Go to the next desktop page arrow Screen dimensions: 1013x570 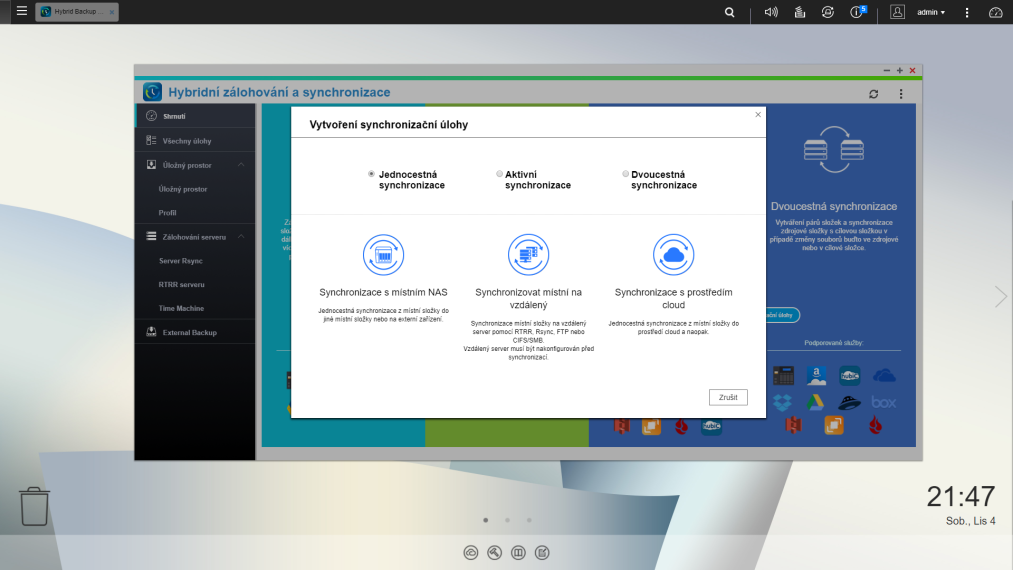[1001, 297]
